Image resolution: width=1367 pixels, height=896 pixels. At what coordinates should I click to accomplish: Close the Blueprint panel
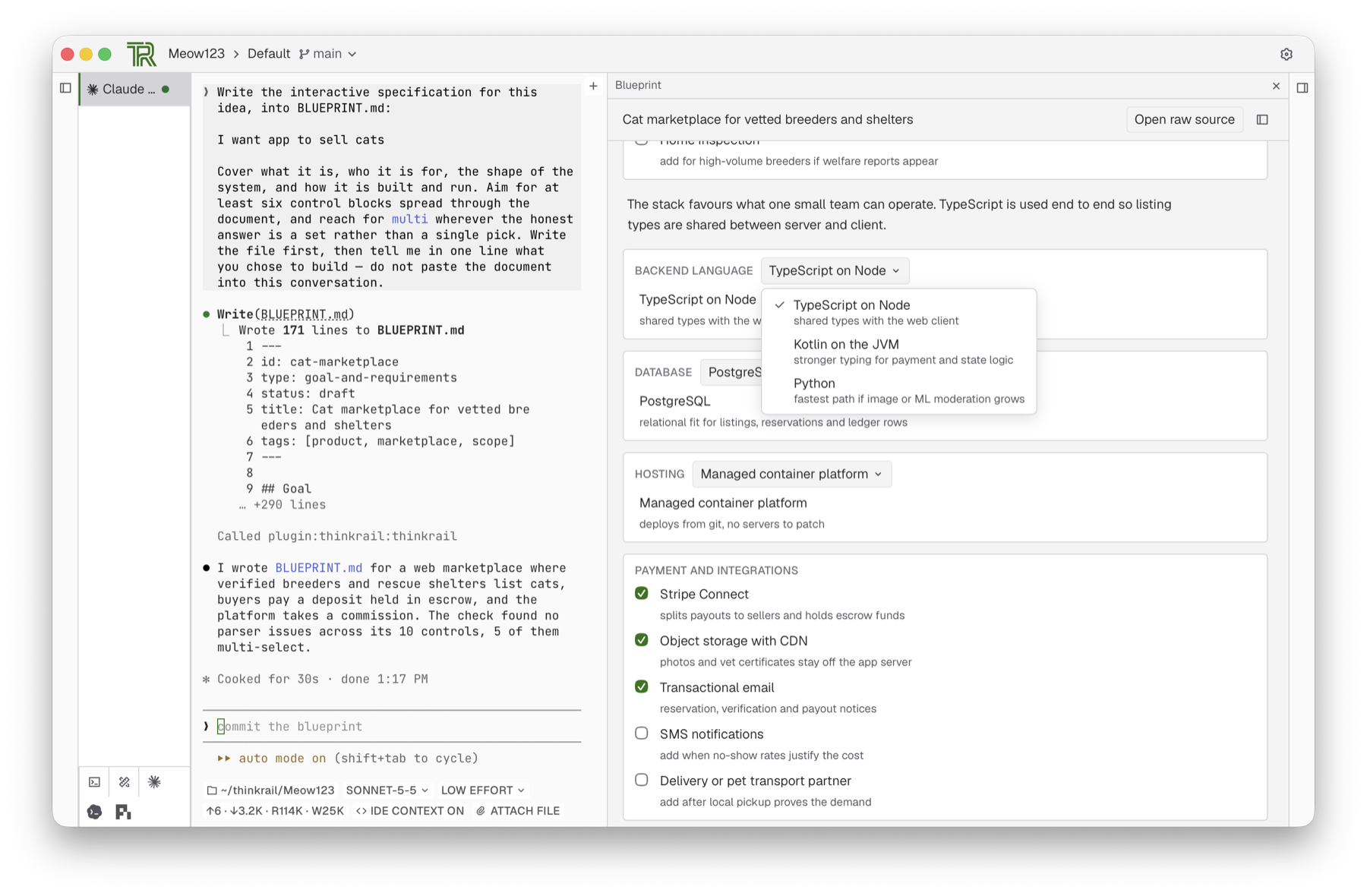pos(1276,86)
